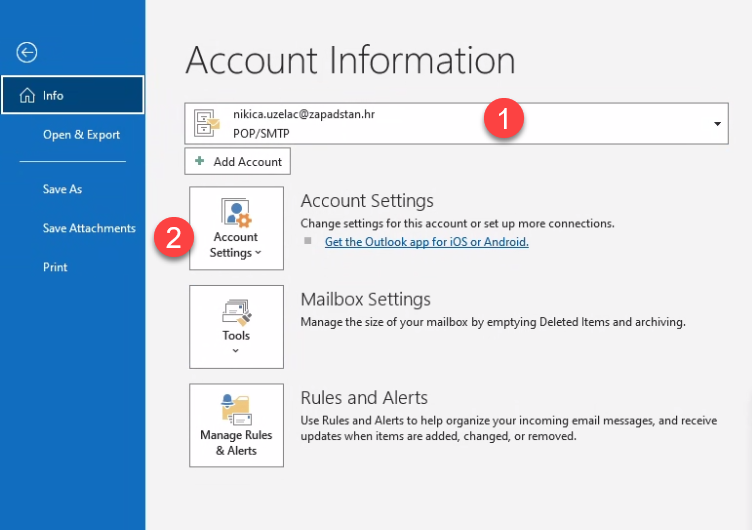
Task: Select the Info menu item
Action: [x=73, y=95]
